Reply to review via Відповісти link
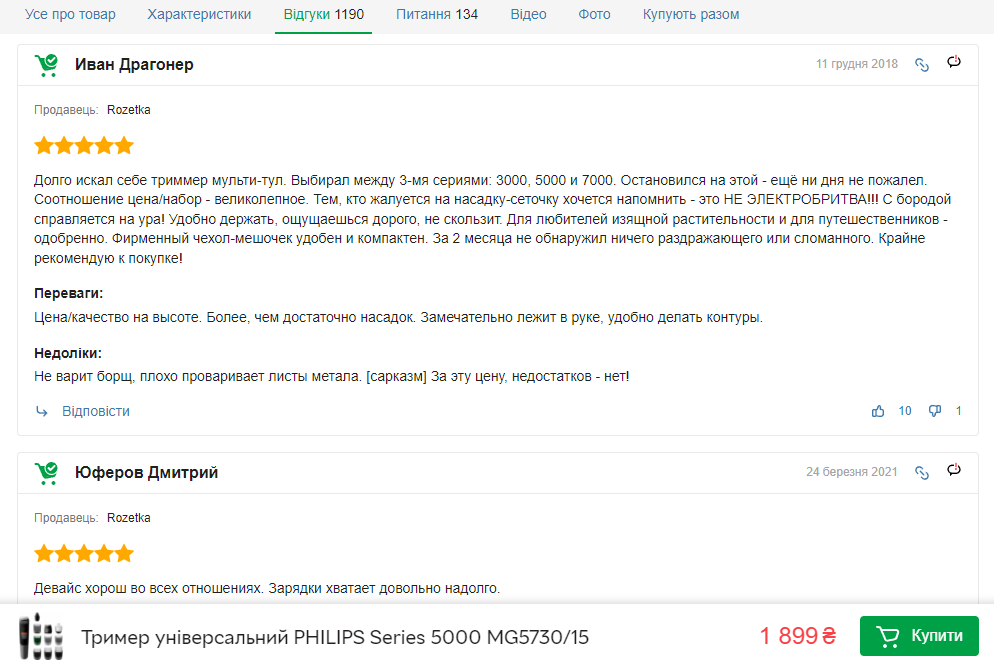 95,411
